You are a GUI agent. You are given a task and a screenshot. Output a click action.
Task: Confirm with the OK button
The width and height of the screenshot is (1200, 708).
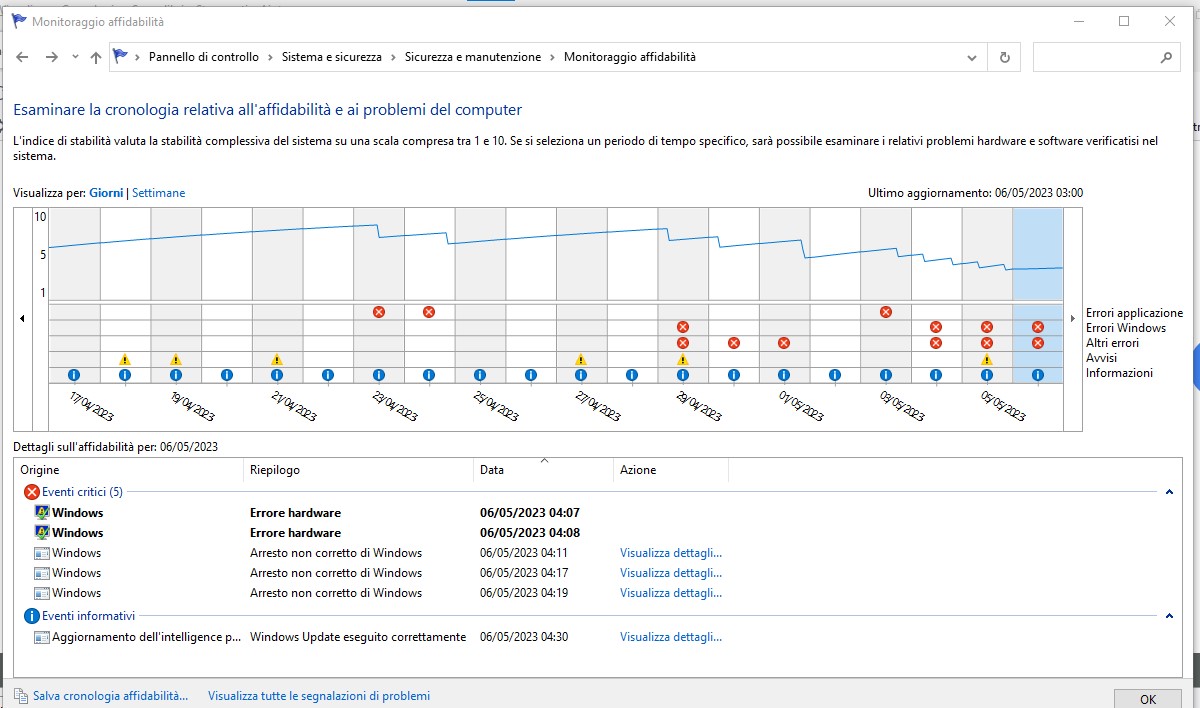(1148, 699)
